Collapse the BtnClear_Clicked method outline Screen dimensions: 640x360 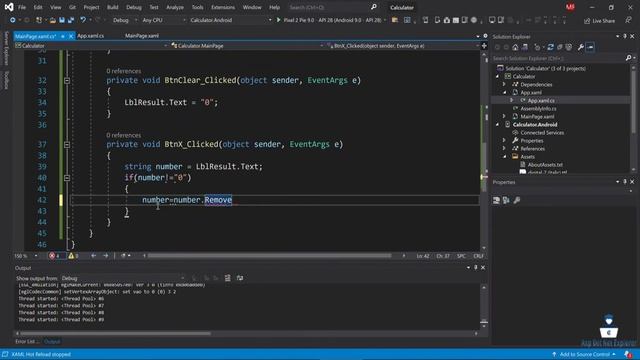click(x=67, y=80)
